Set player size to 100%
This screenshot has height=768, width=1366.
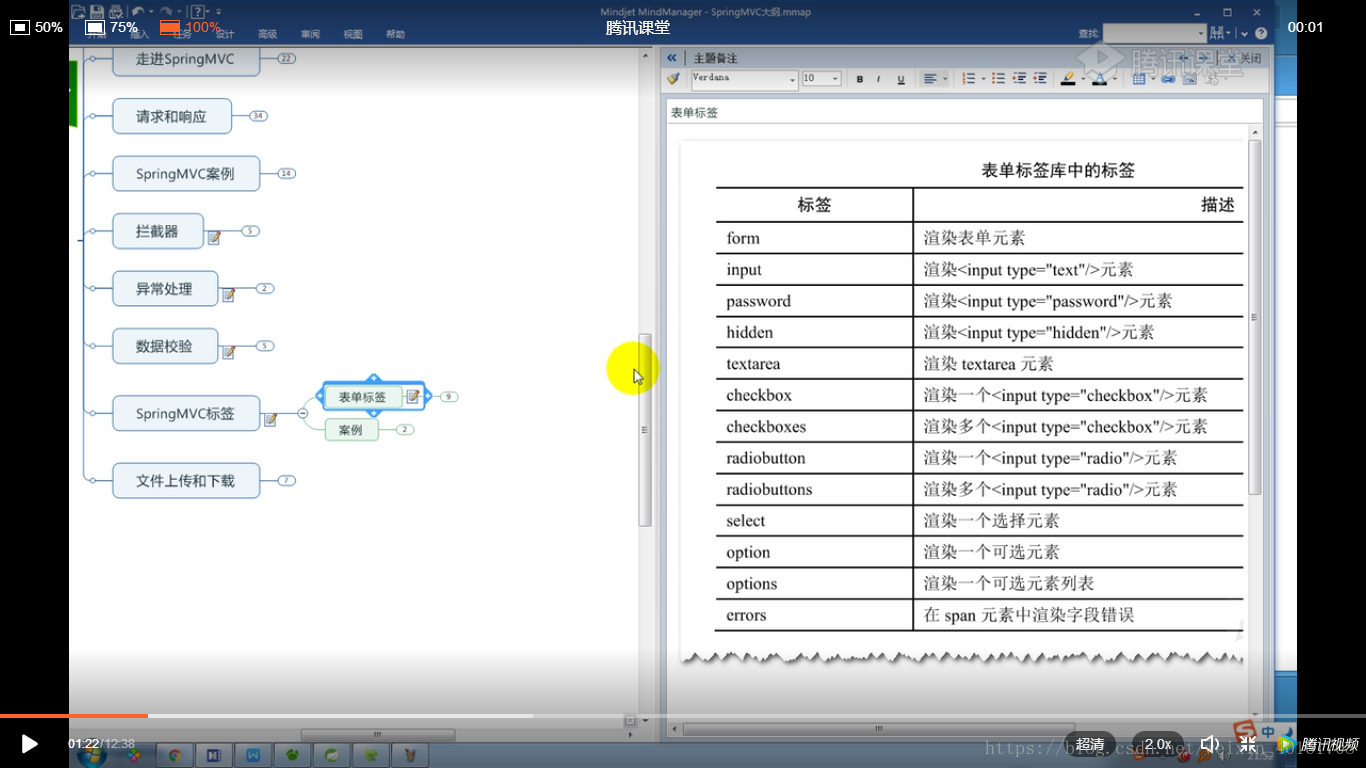[x=190, y=27]
